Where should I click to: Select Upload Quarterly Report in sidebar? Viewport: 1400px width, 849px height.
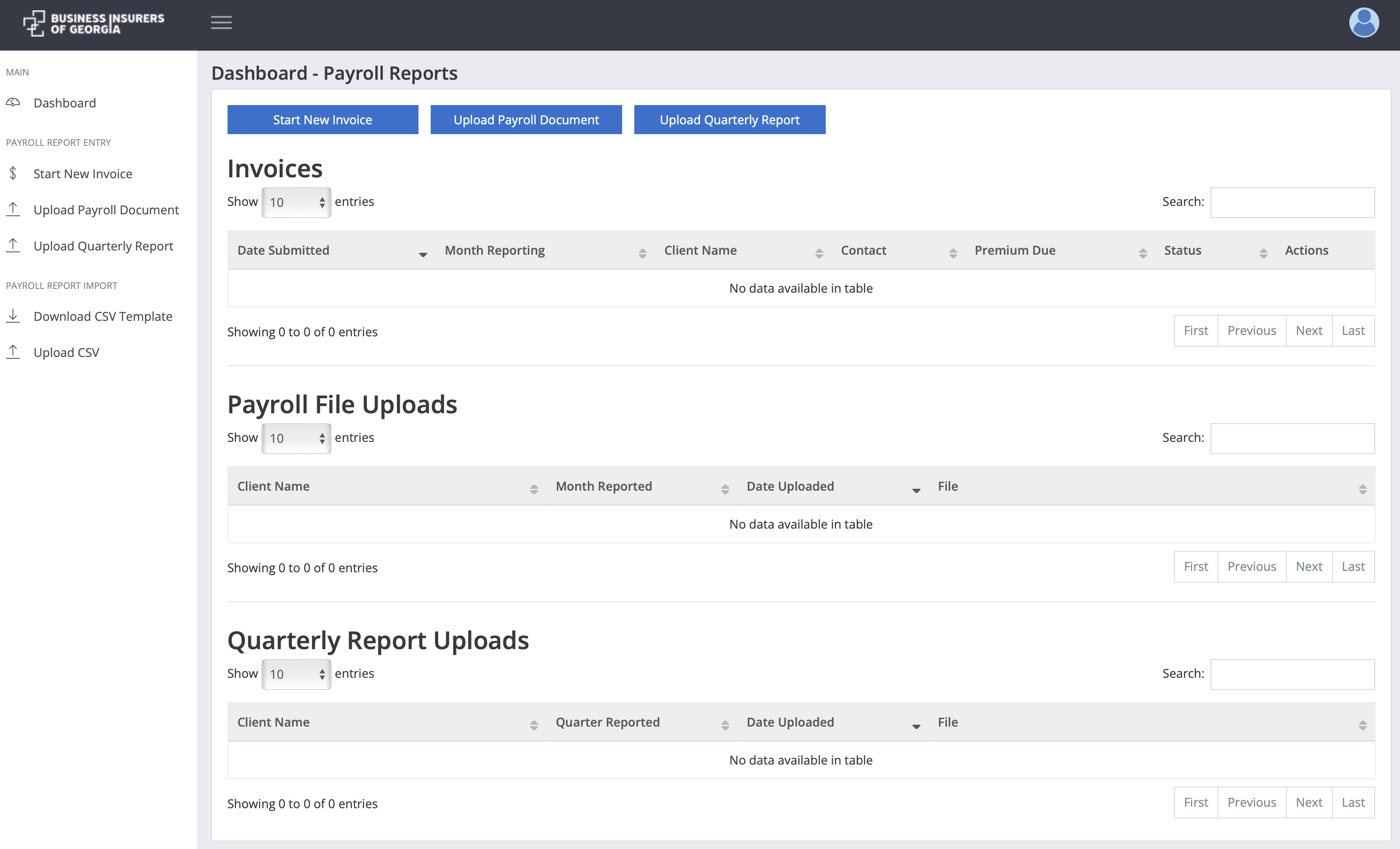103,246
